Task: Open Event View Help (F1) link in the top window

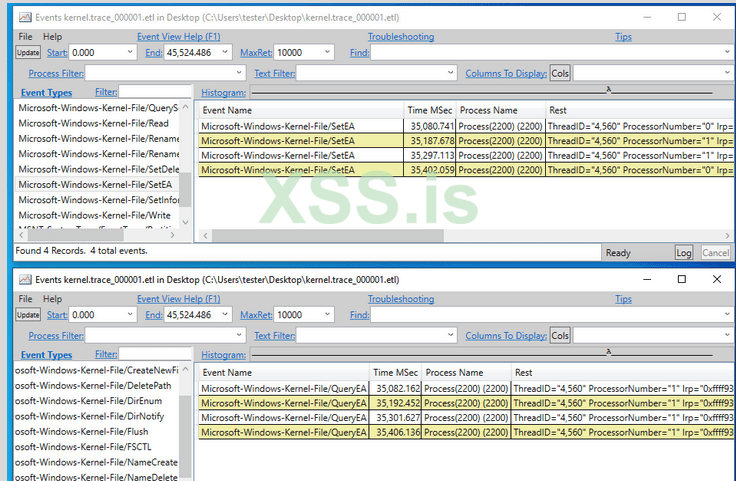Action: click(178, 37)
